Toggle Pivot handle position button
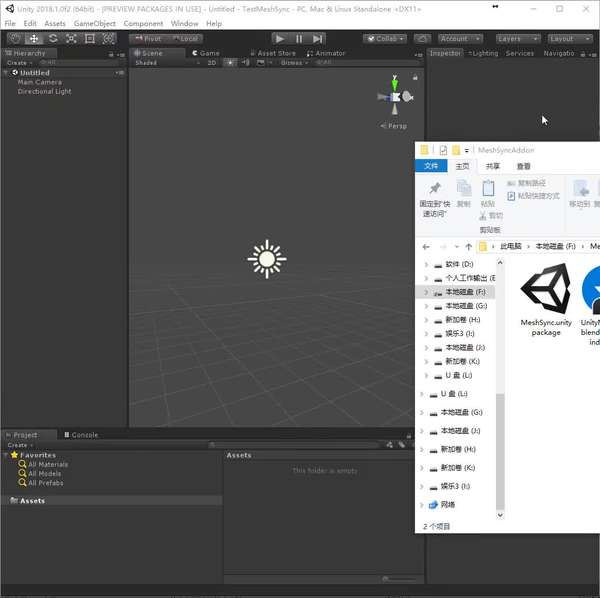600x598 pixels. click(x=148, y=39)
